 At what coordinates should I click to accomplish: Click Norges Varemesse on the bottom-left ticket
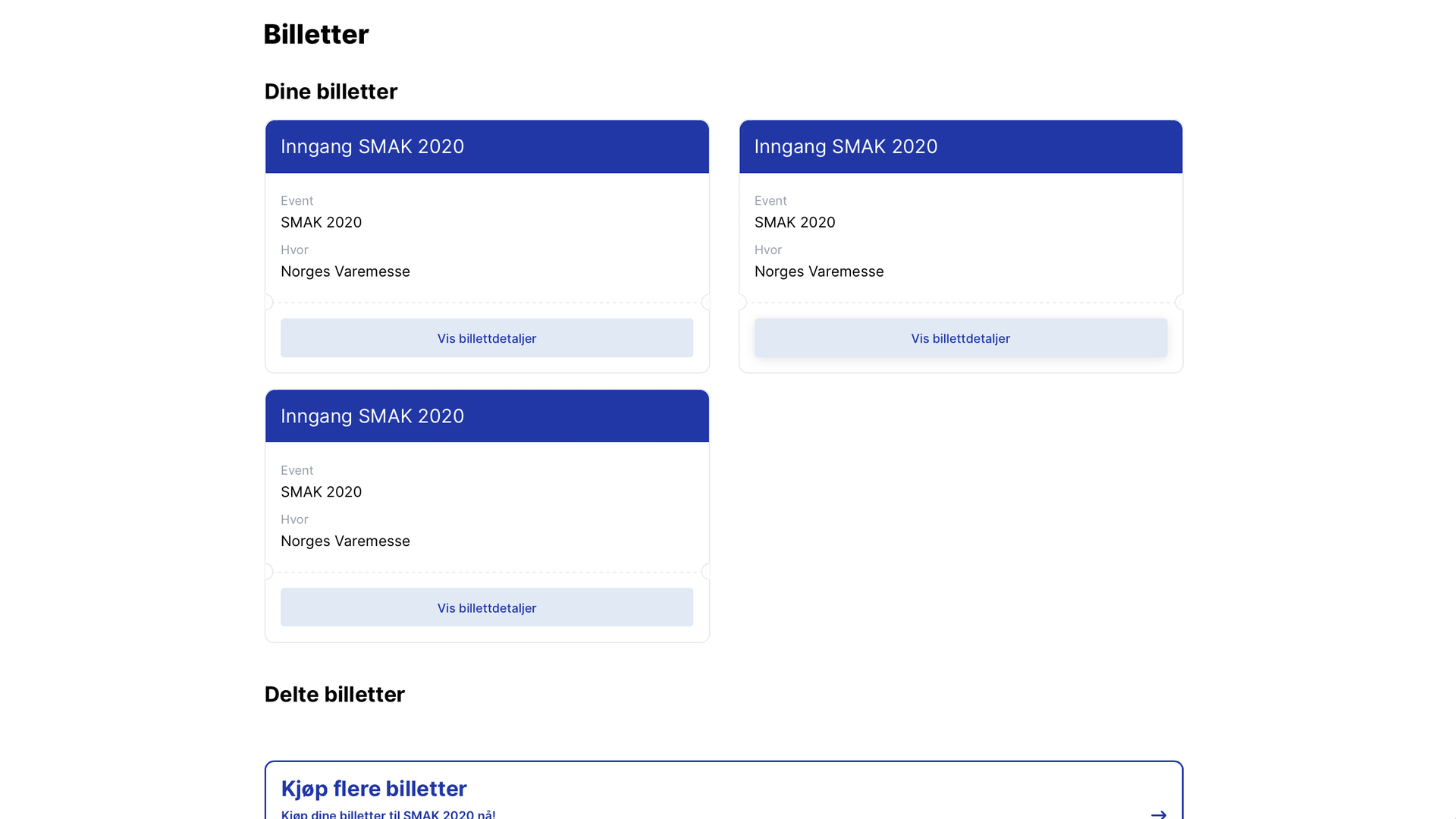coord(345,541)
